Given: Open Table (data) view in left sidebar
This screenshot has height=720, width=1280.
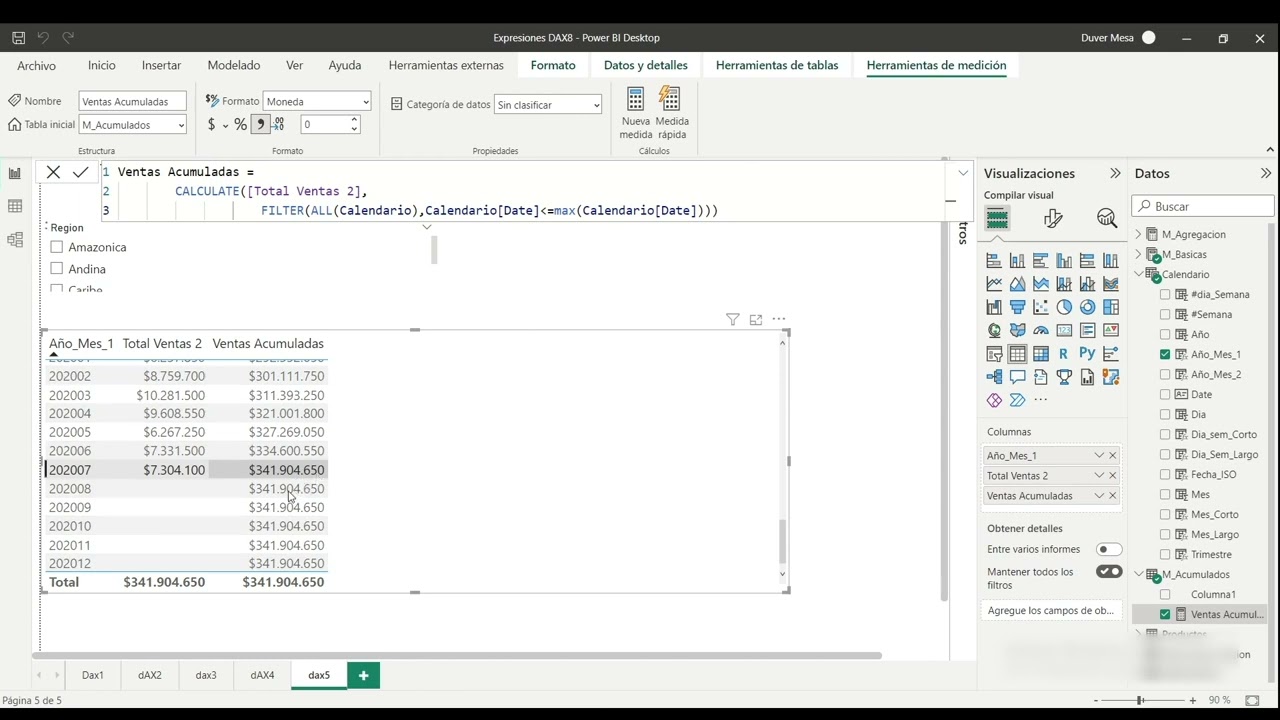Looking at the screenshot, I should 15,206.
